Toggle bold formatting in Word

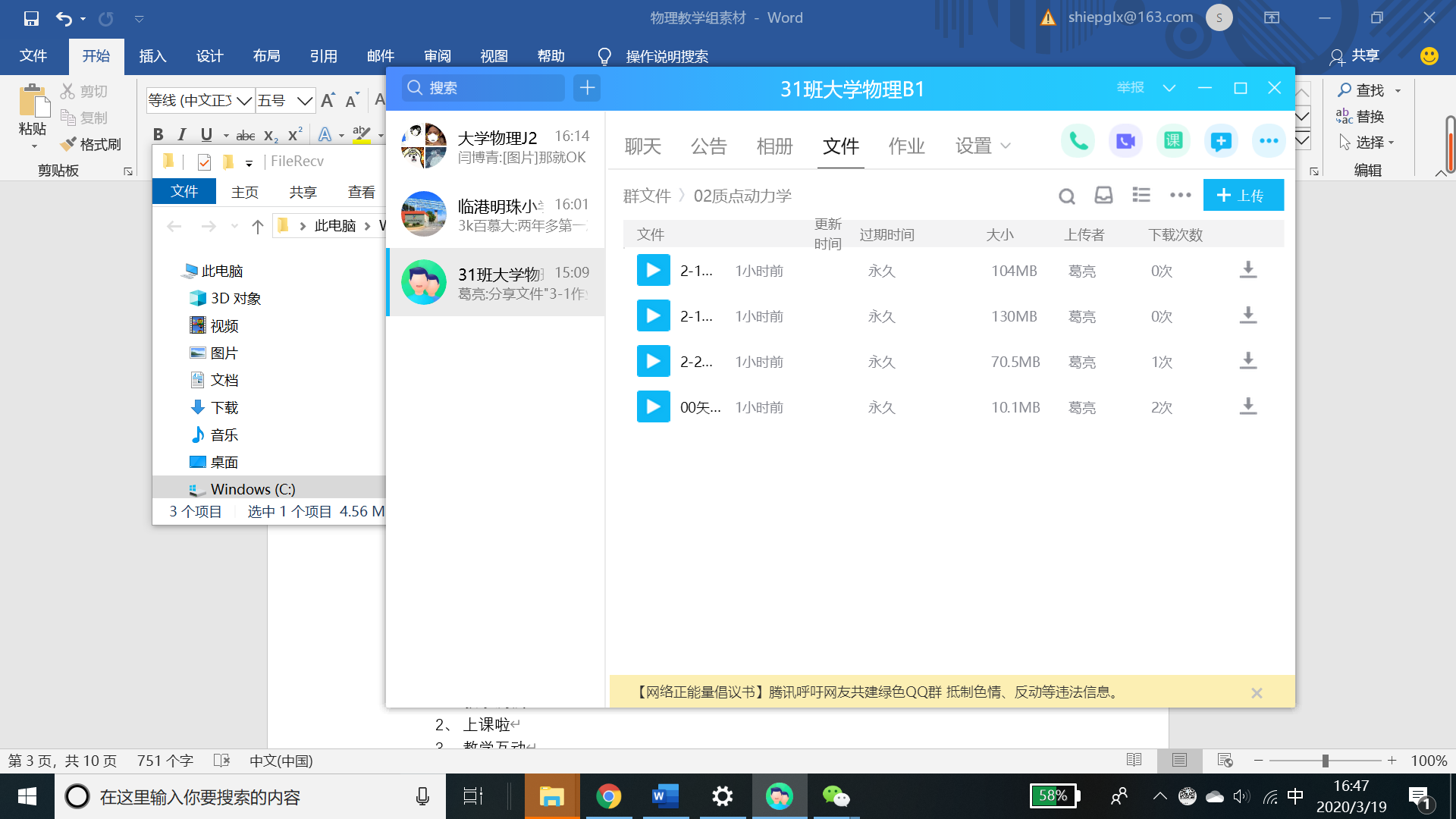pos(158,134)
